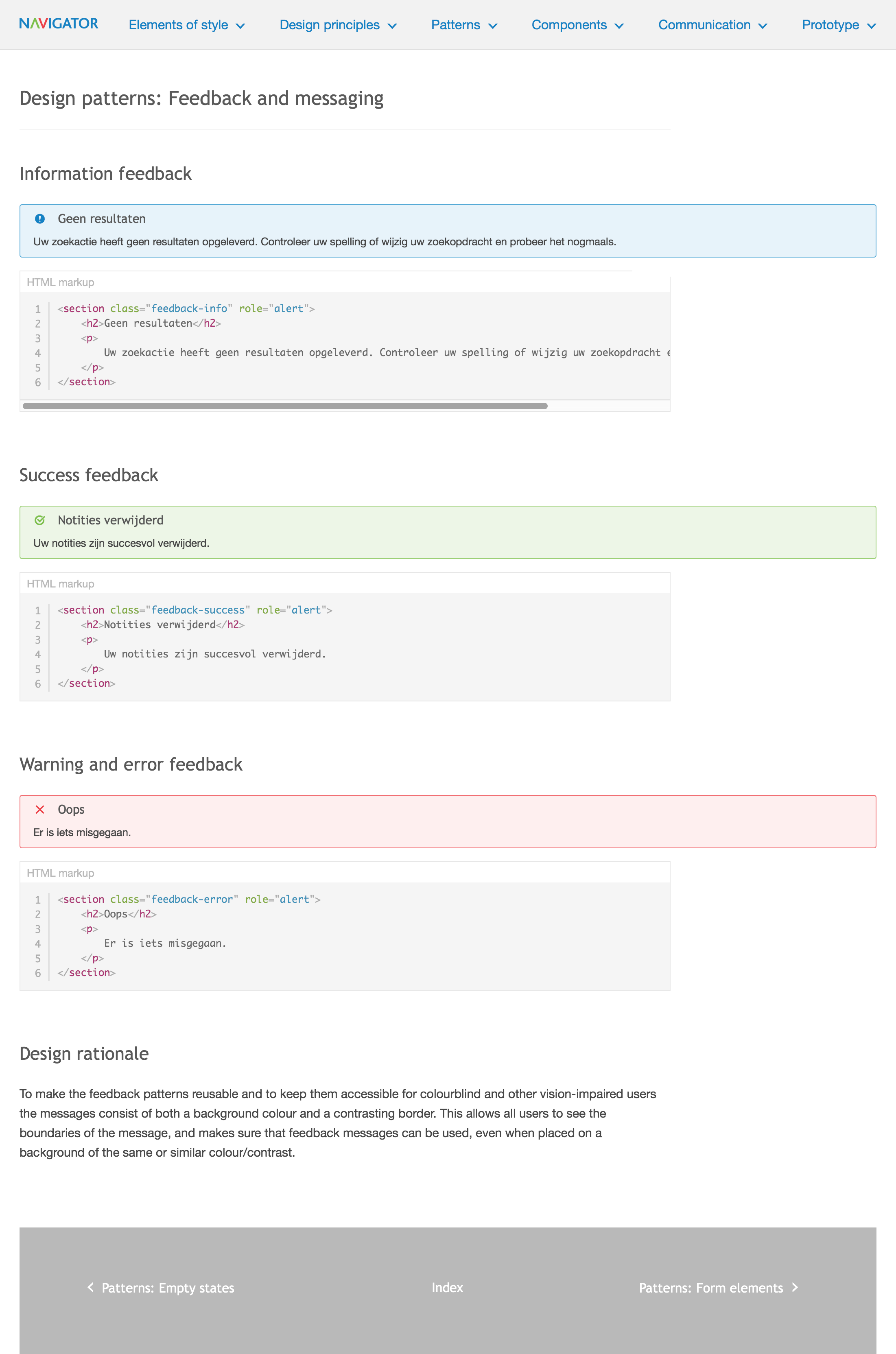Expand the Elements of style chevron
Screen dimensions: 896x1354
[240, 26]
